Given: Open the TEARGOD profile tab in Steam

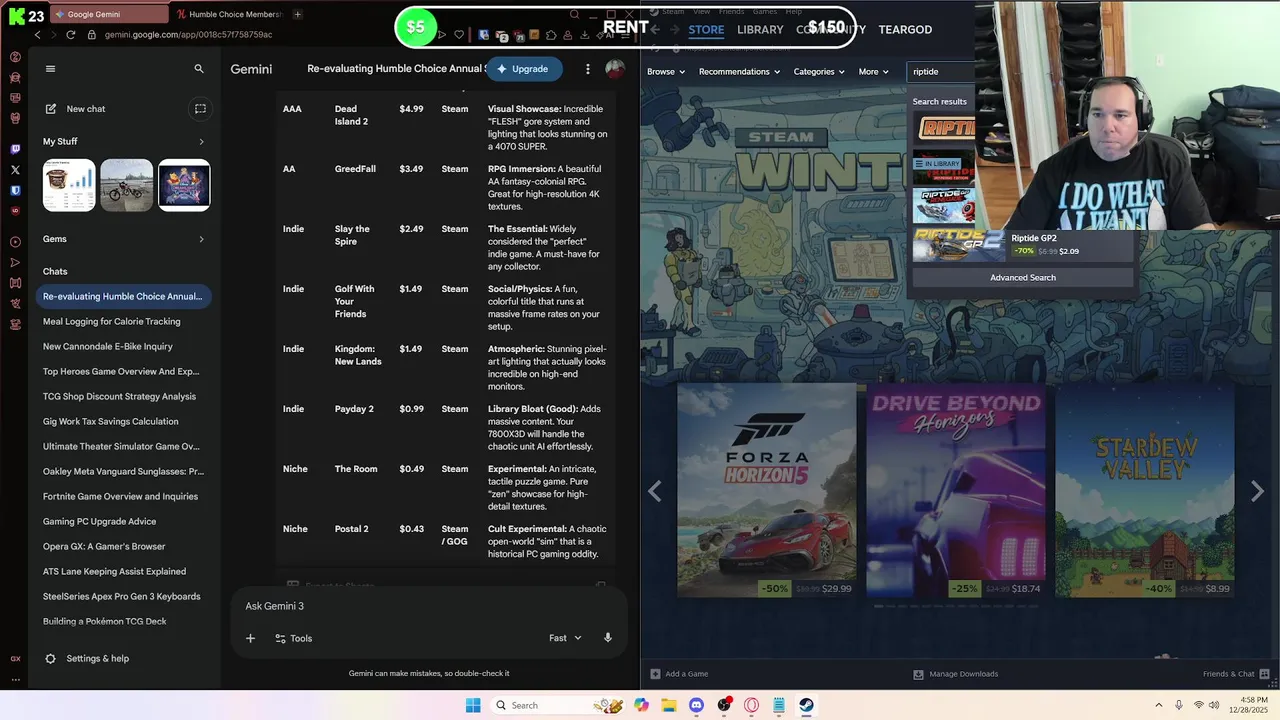Looking at the screenshot, I should coord(905,29).
